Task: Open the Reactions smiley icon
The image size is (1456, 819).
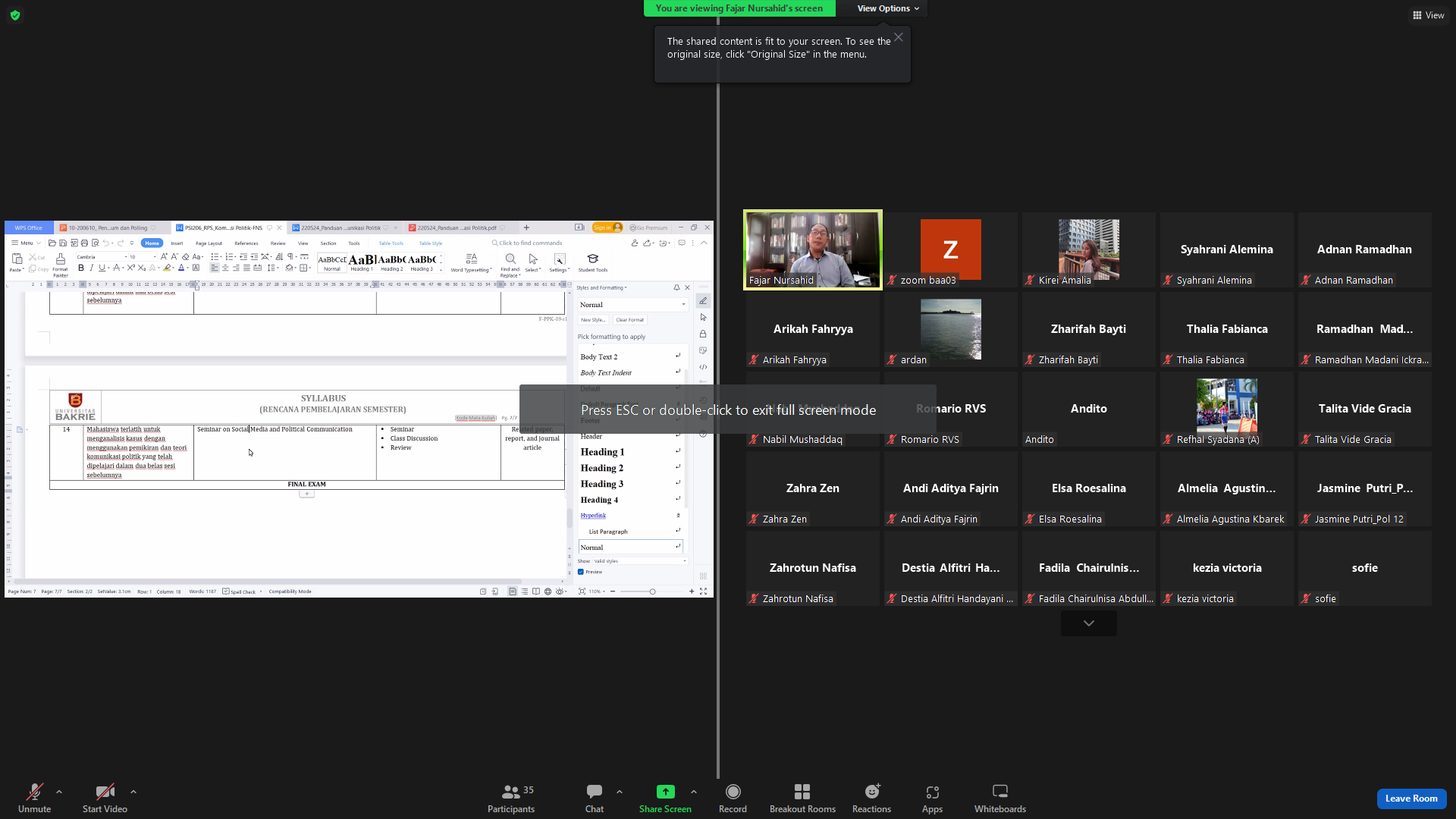Action: click(x=872, y=792)
